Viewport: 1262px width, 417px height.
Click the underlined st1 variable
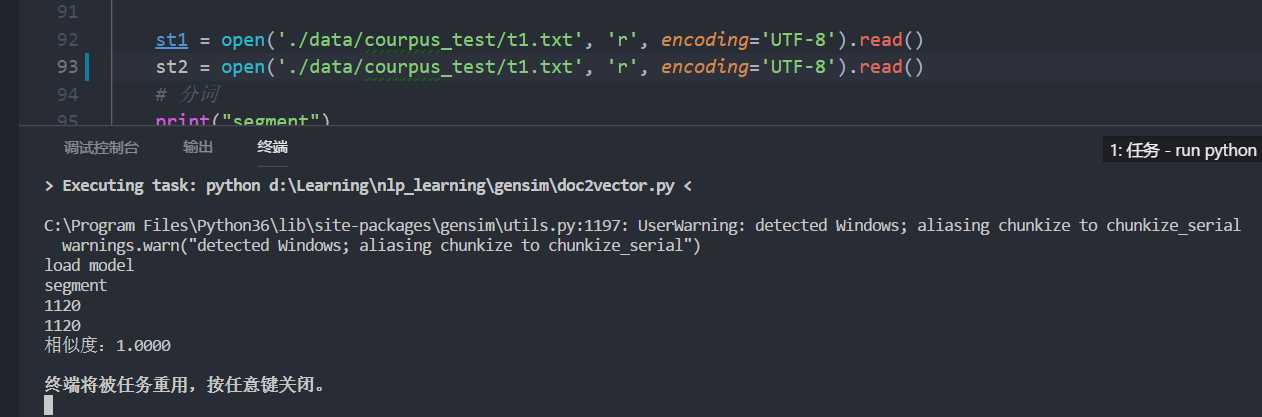[171, 41]
